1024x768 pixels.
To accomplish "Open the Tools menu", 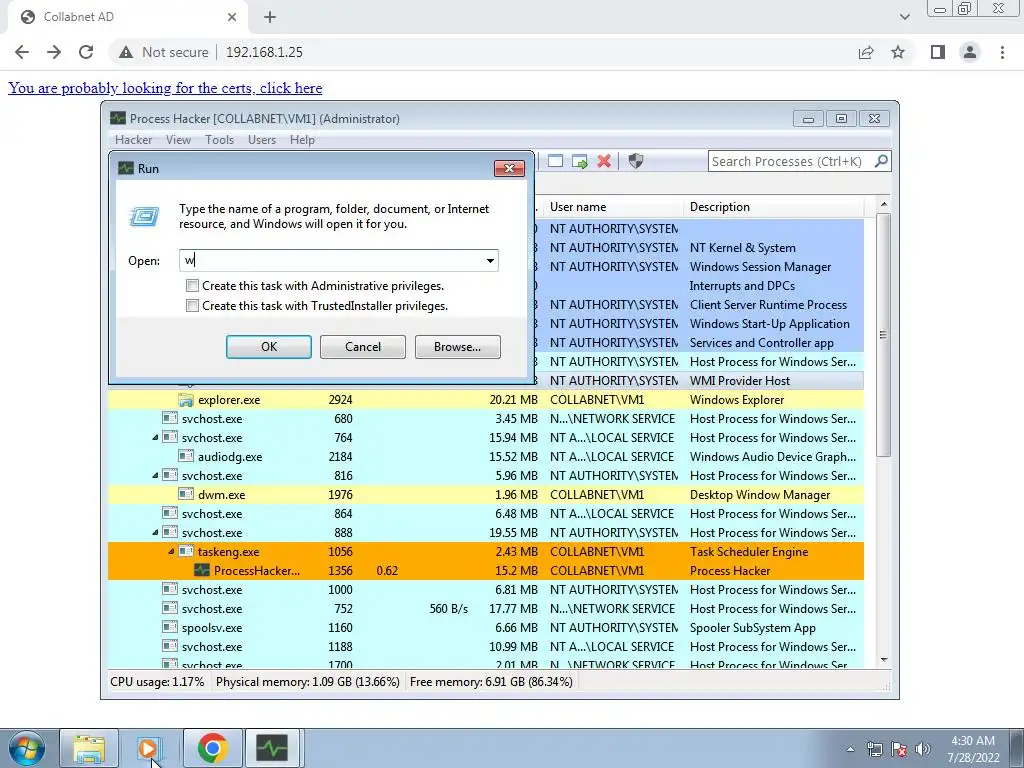I will (x=219, y=140).
